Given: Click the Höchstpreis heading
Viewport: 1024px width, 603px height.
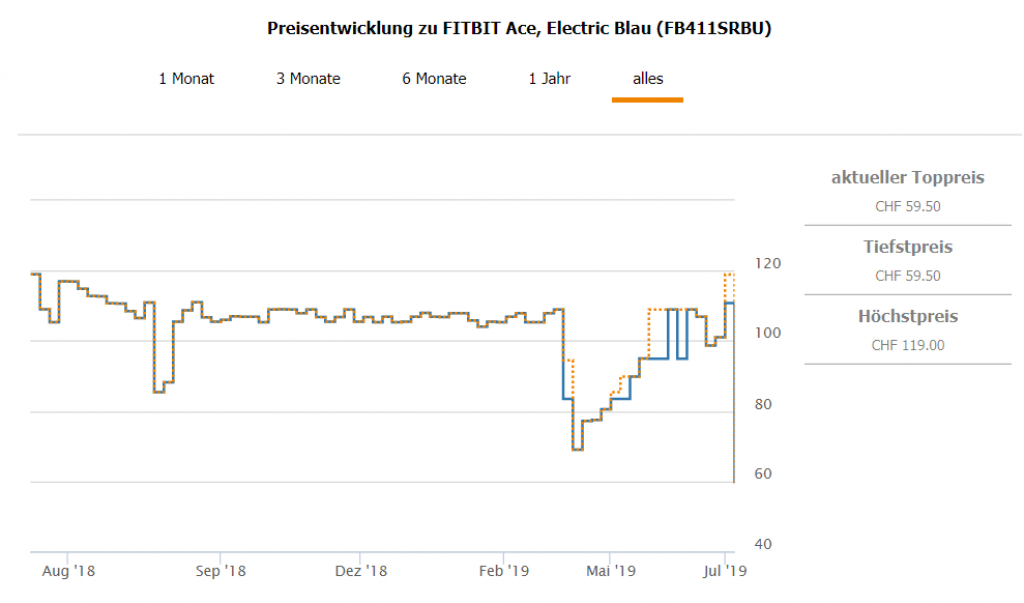Looking at the screenshot, I should click(908, 317).
